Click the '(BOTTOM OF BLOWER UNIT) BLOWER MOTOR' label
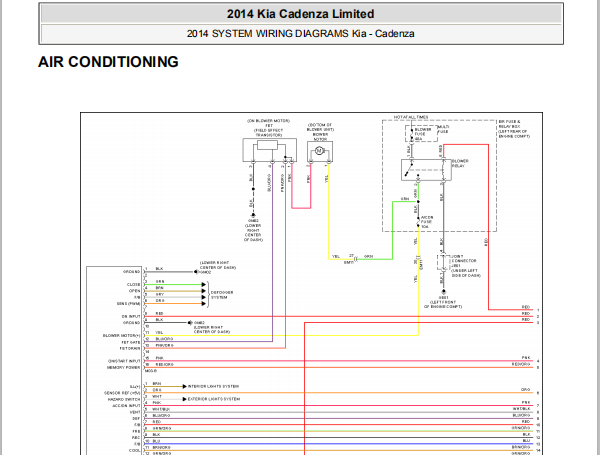Screen dimensions: 600x455 [x=320, y=132]
